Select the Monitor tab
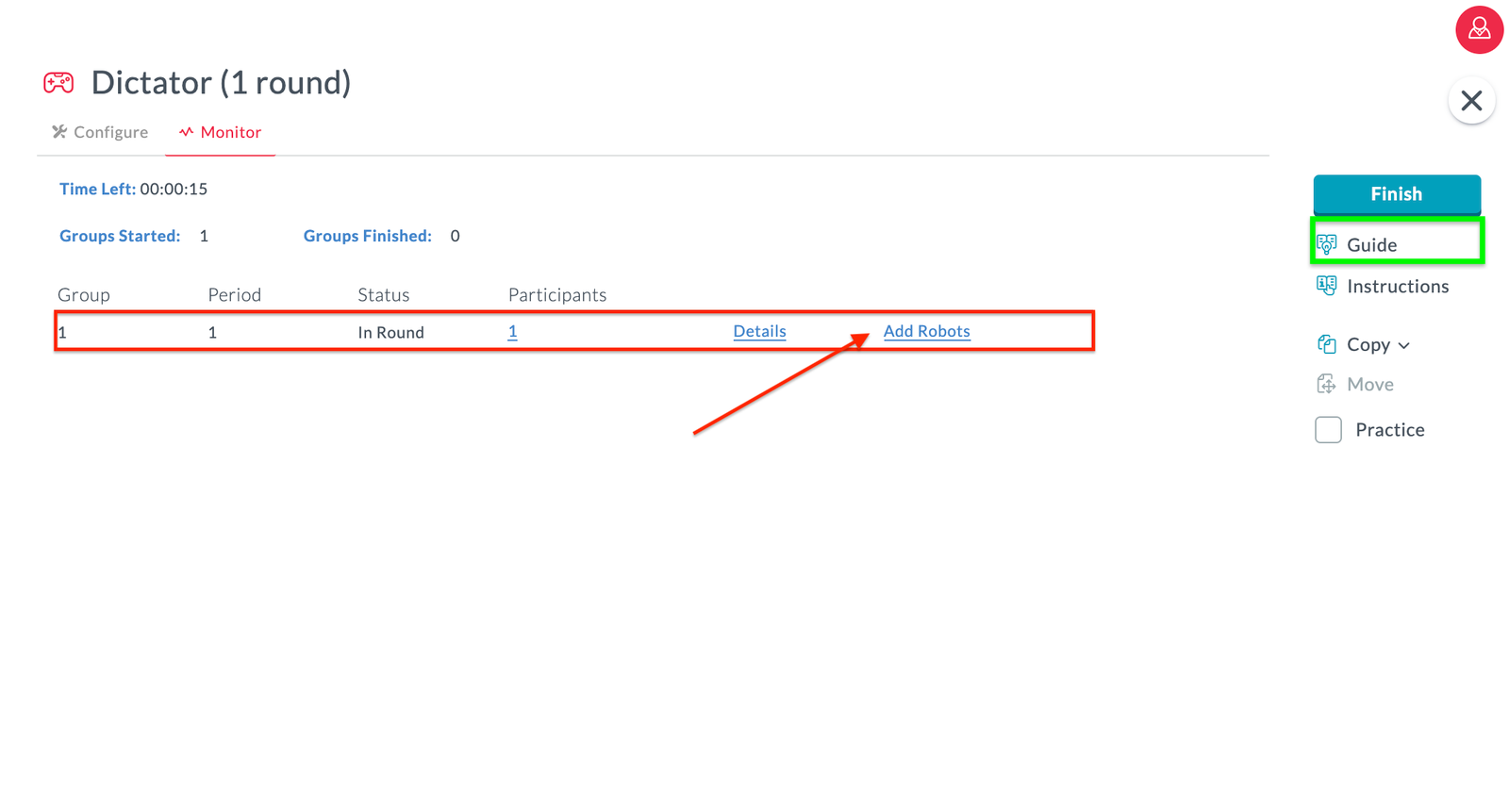Viewport: 1509px width, 812px height. (221, 132)
